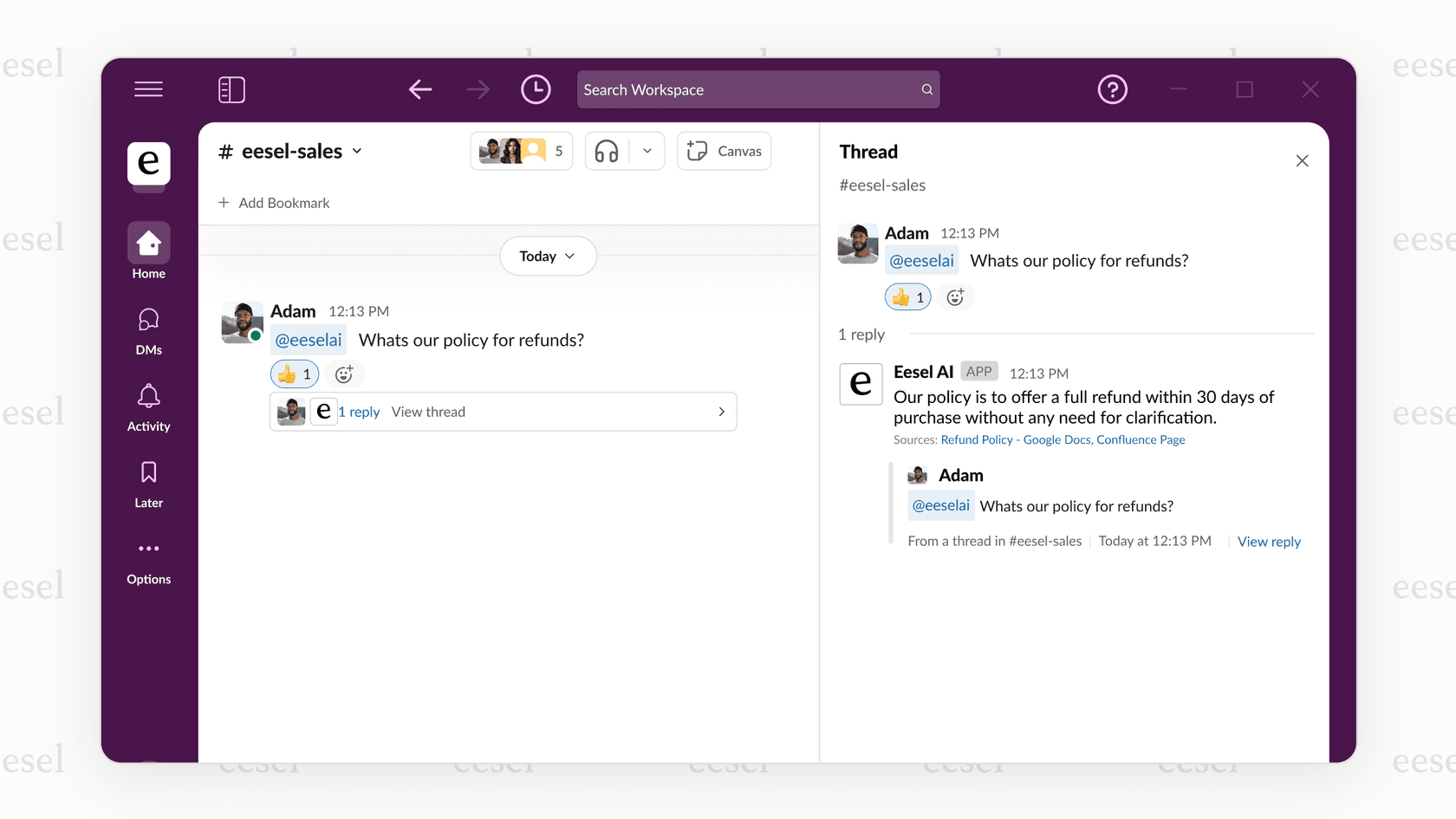The width and height of the screenshot is (1456, 819).
Task: Add an emoji reaction in the thread
Action: (956, 296)
